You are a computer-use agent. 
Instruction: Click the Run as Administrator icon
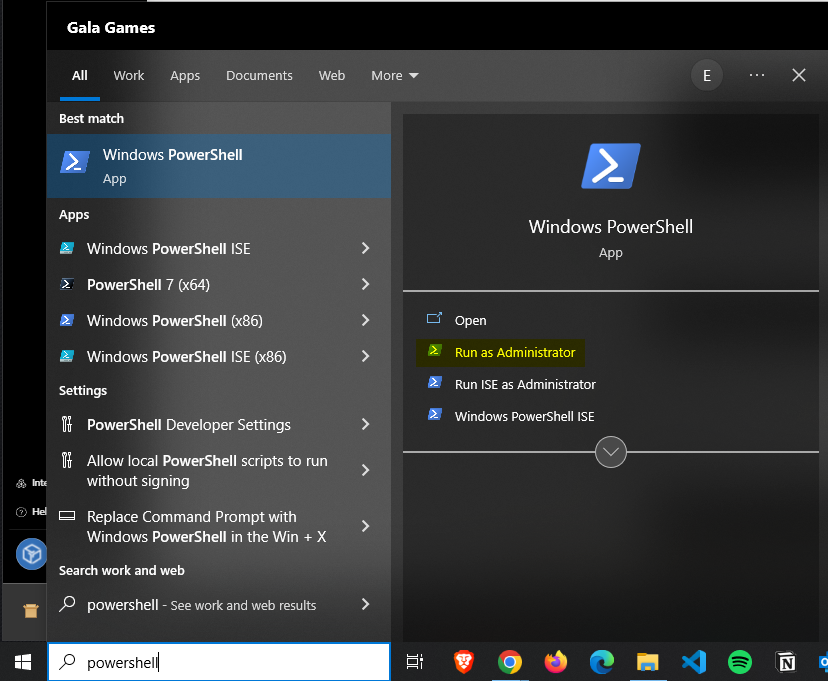coord(435,350)
